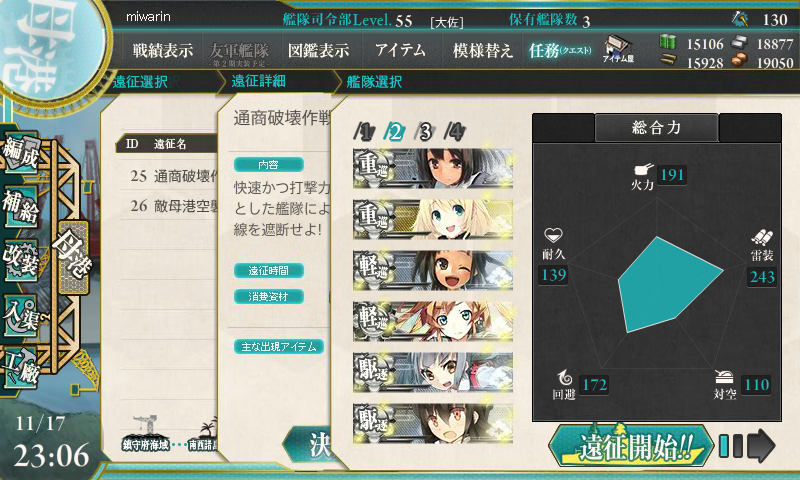Open 図鑑表示 encyclopedia menu

tap(318, 50)
